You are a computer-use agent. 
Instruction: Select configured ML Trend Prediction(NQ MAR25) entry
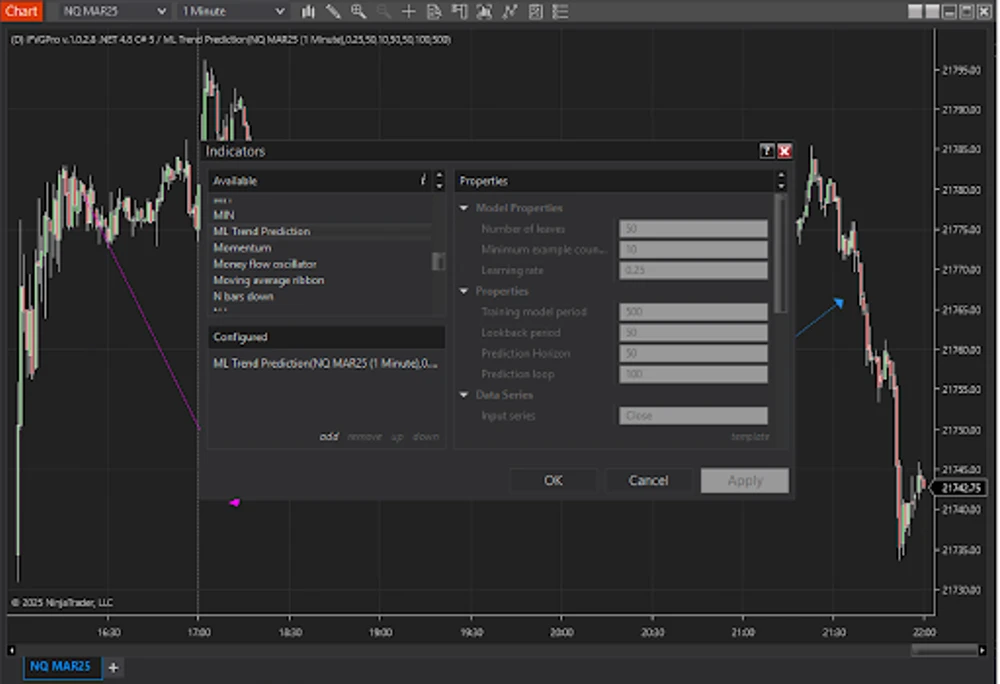click(325, 363)
